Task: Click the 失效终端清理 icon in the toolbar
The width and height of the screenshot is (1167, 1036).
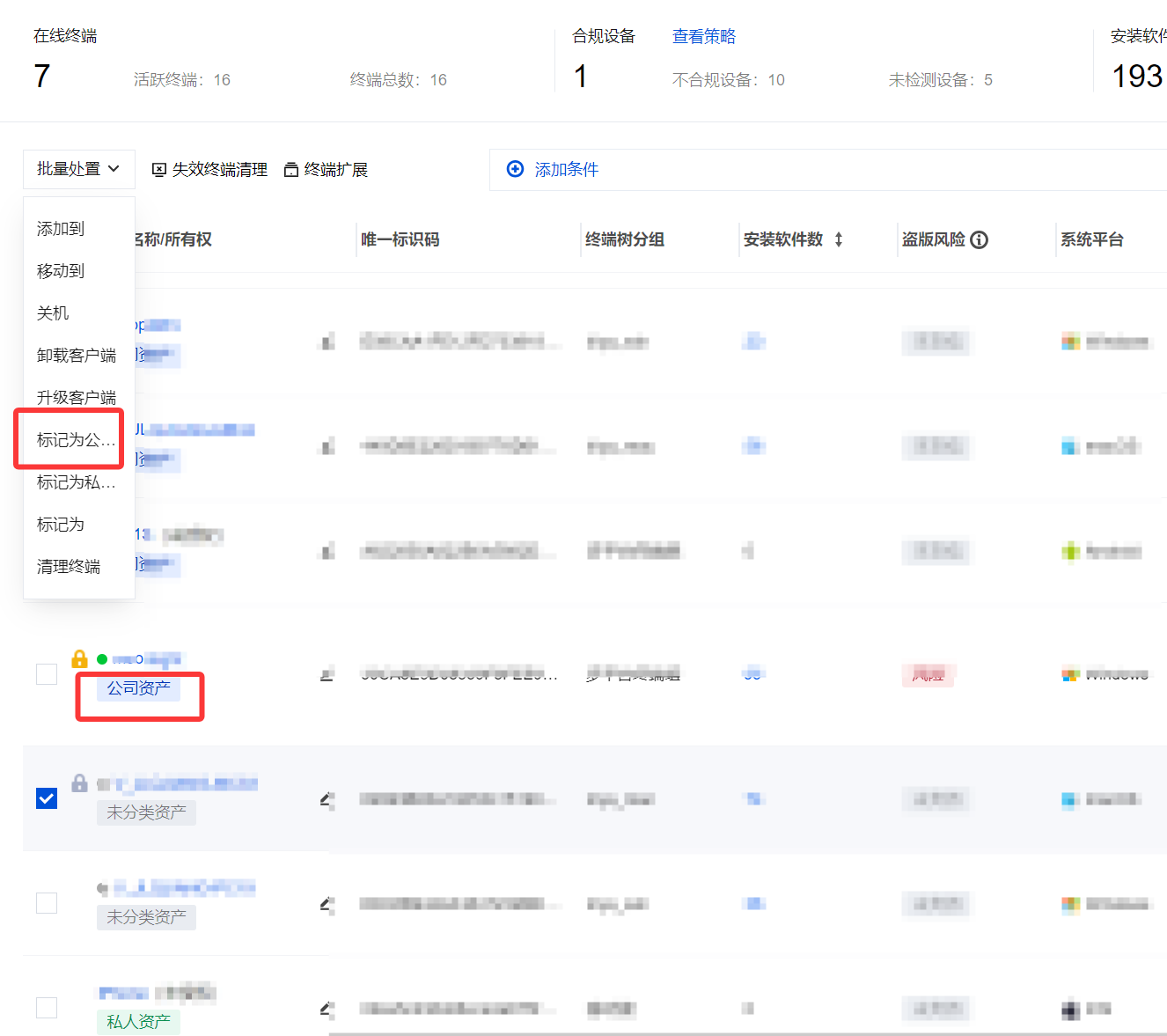Action: 159,170
